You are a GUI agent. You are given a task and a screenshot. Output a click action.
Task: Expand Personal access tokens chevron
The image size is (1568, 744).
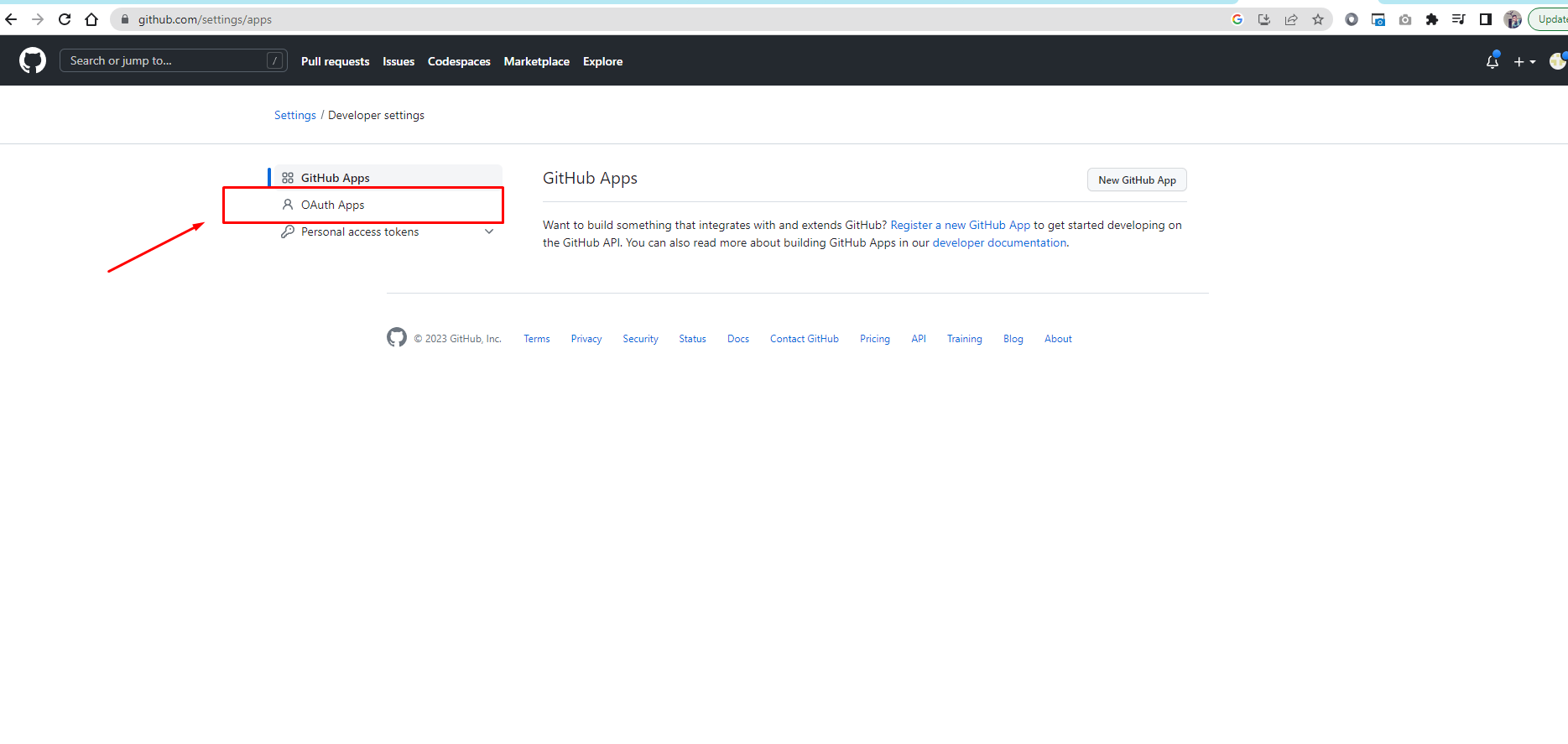[x=489, y=232]
